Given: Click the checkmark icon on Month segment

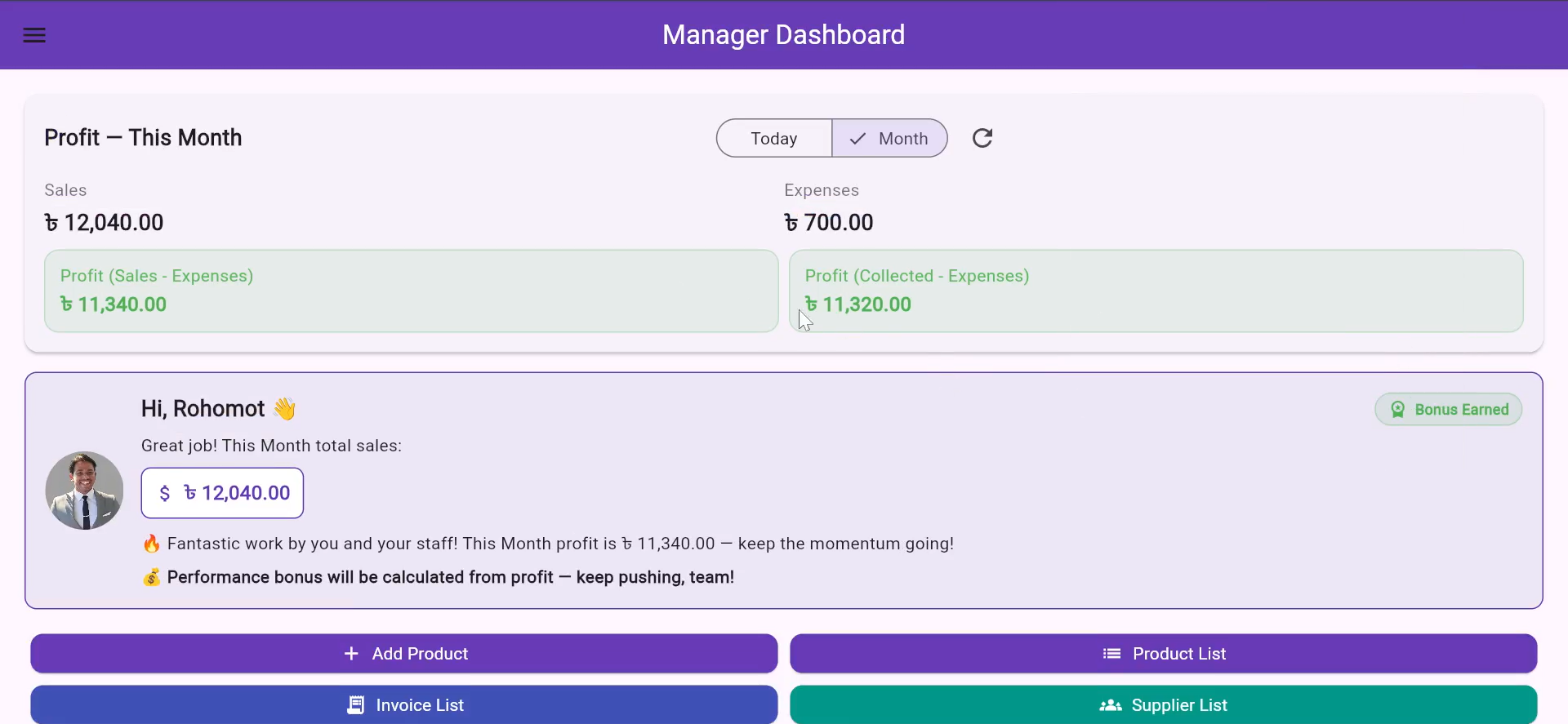Looking at the screenshot, I should point(857,139).
